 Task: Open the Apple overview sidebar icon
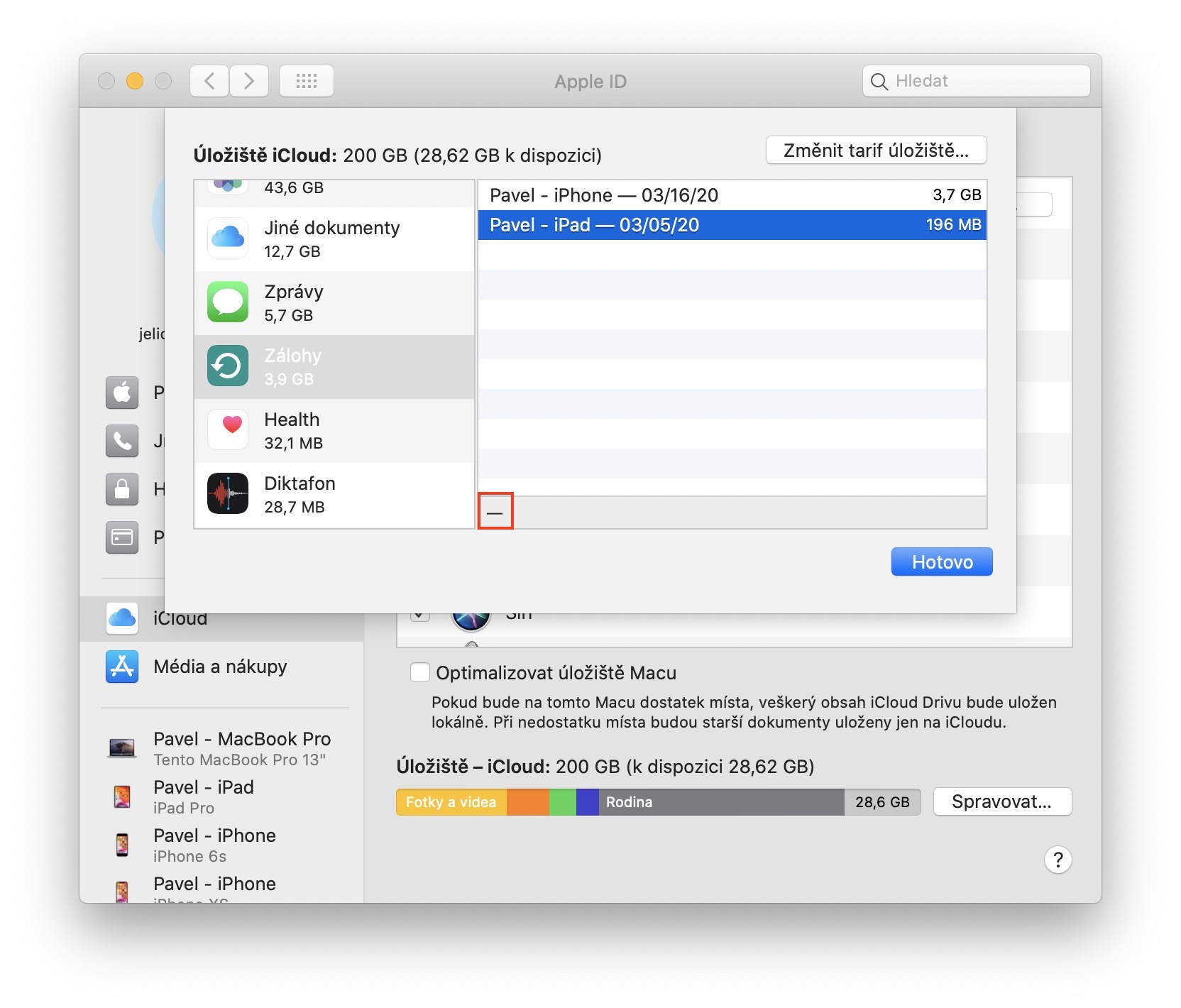click(x=122, y=393)
